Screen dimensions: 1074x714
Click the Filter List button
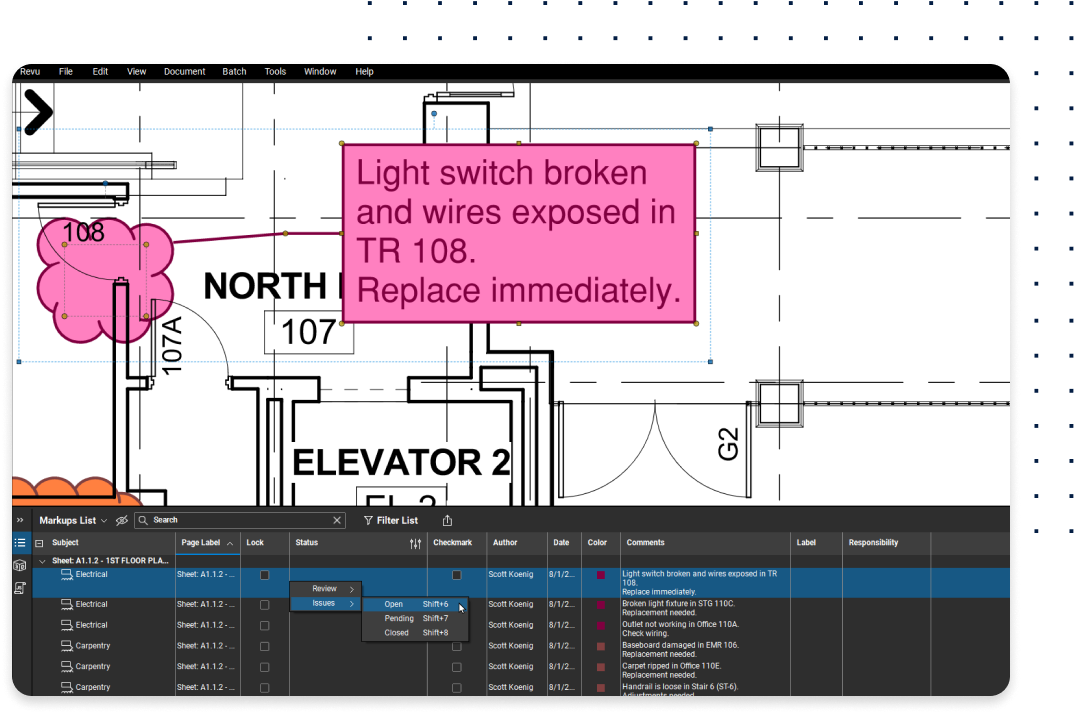pyautogui.click(x=390, y=520)
